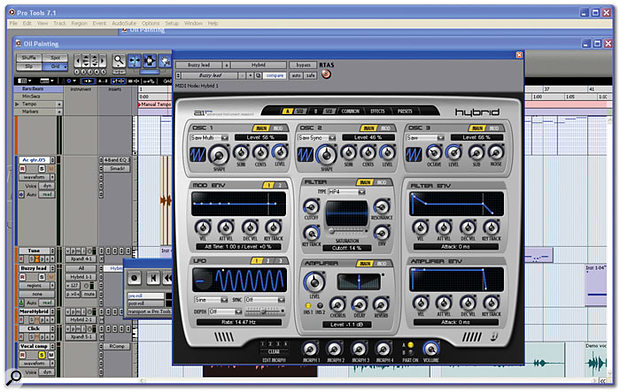Viewport: 620px width, 392px height.
Task: Click the Filter Env Vel knob
Action: point(420,228)
